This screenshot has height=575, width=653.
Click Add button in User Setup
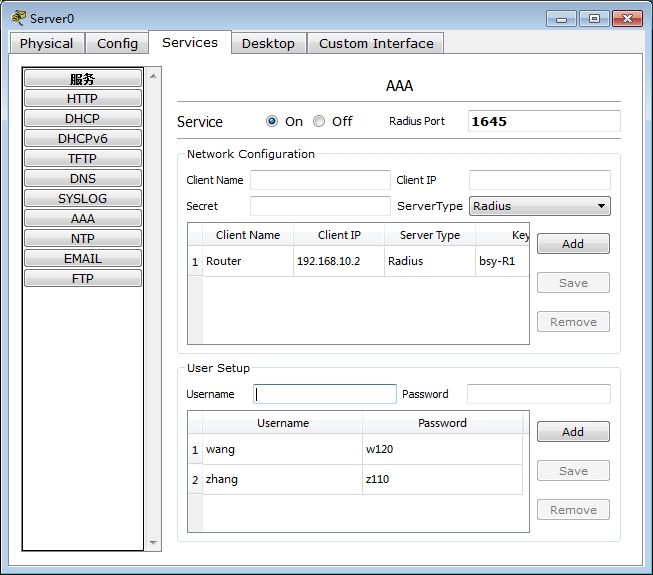(572, 432)
